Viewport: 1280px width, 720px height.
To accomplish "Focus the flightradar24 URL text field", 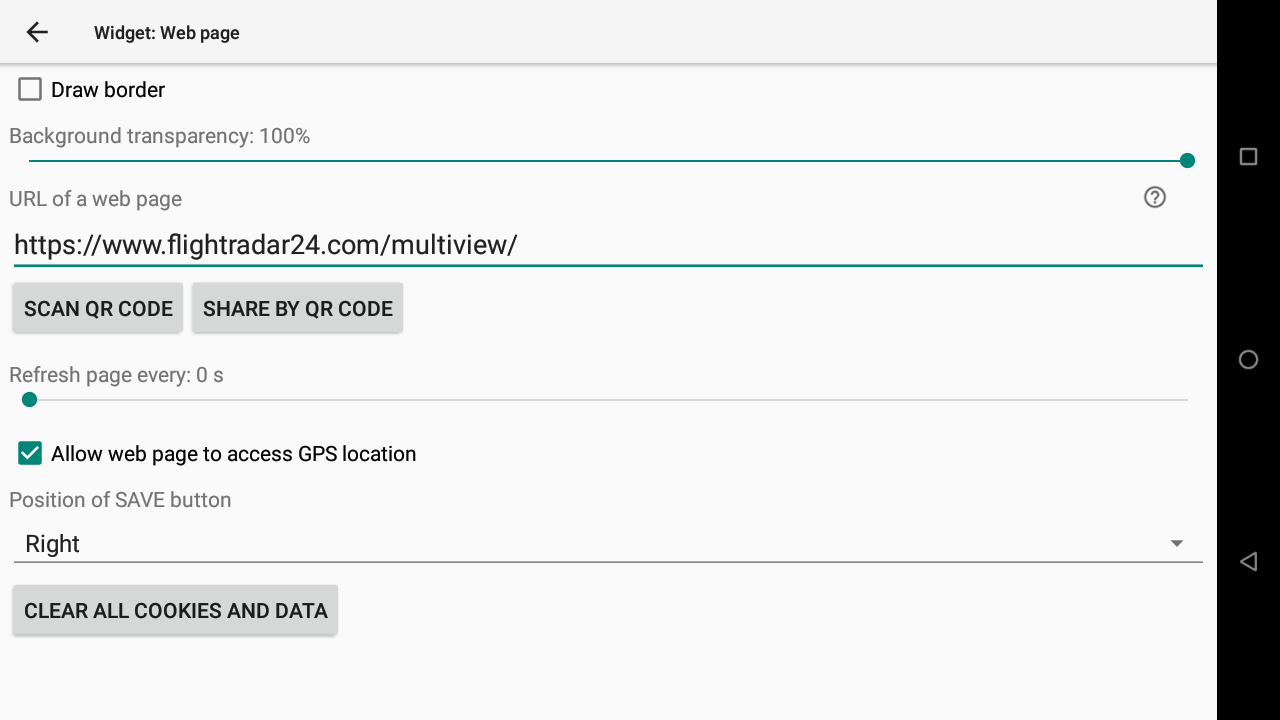I will [x=600, y=245].
